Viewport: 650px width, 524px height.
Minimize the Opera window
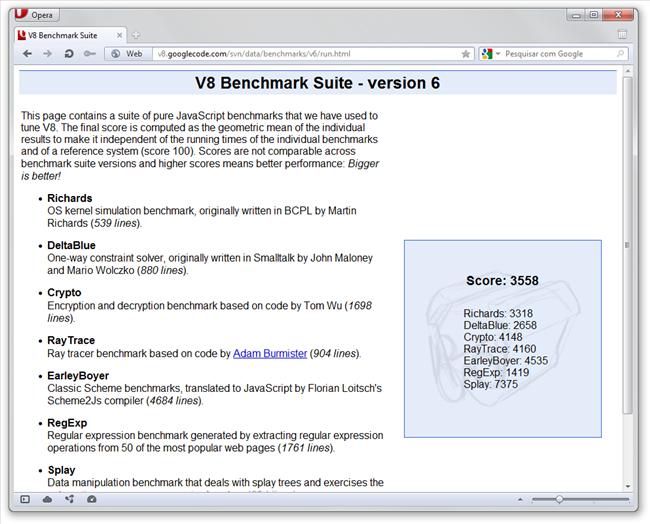pyautogui.click(x=576, y=15)
